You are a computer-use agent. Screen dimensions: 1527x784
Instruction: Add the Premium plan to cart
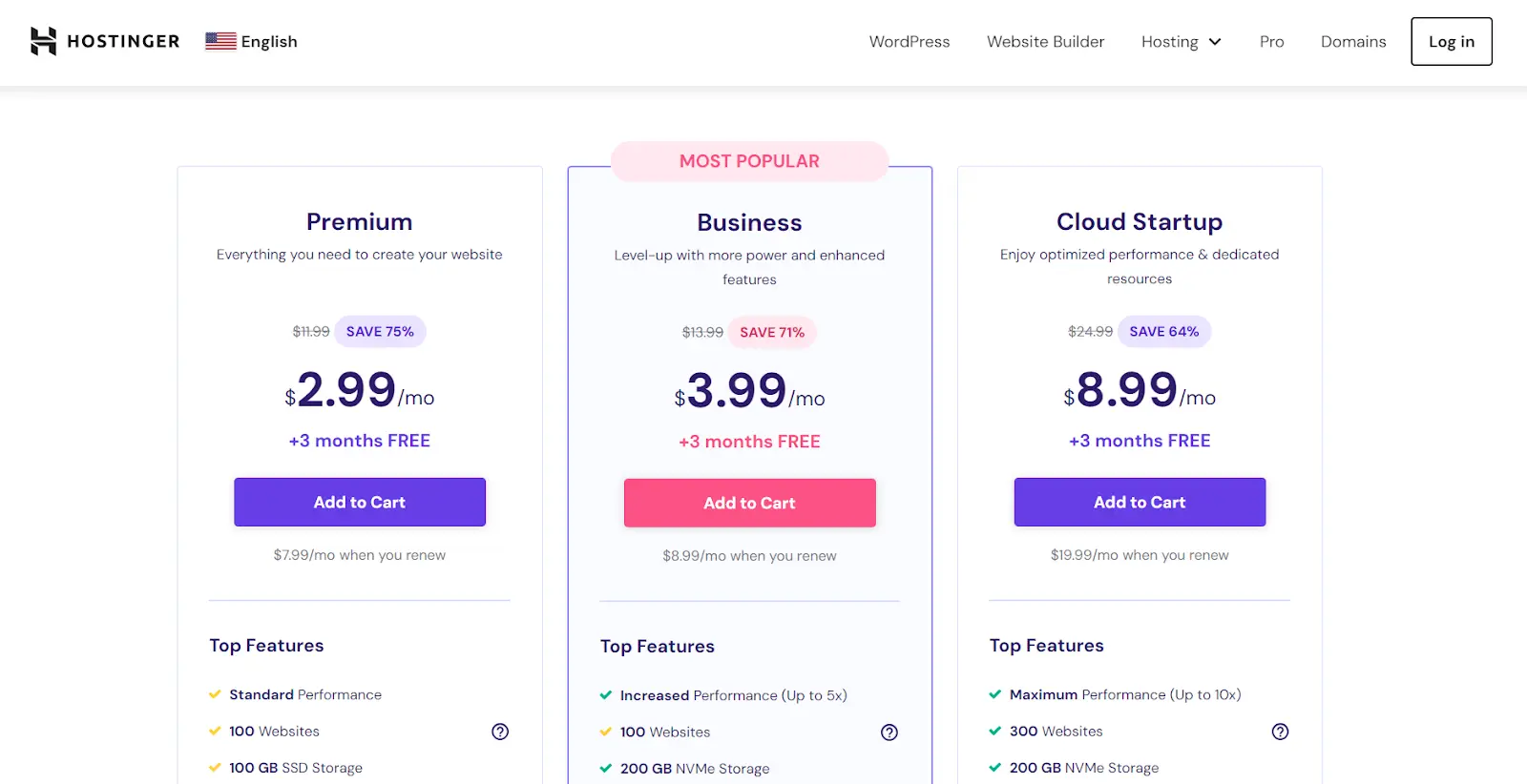(360, 502)
